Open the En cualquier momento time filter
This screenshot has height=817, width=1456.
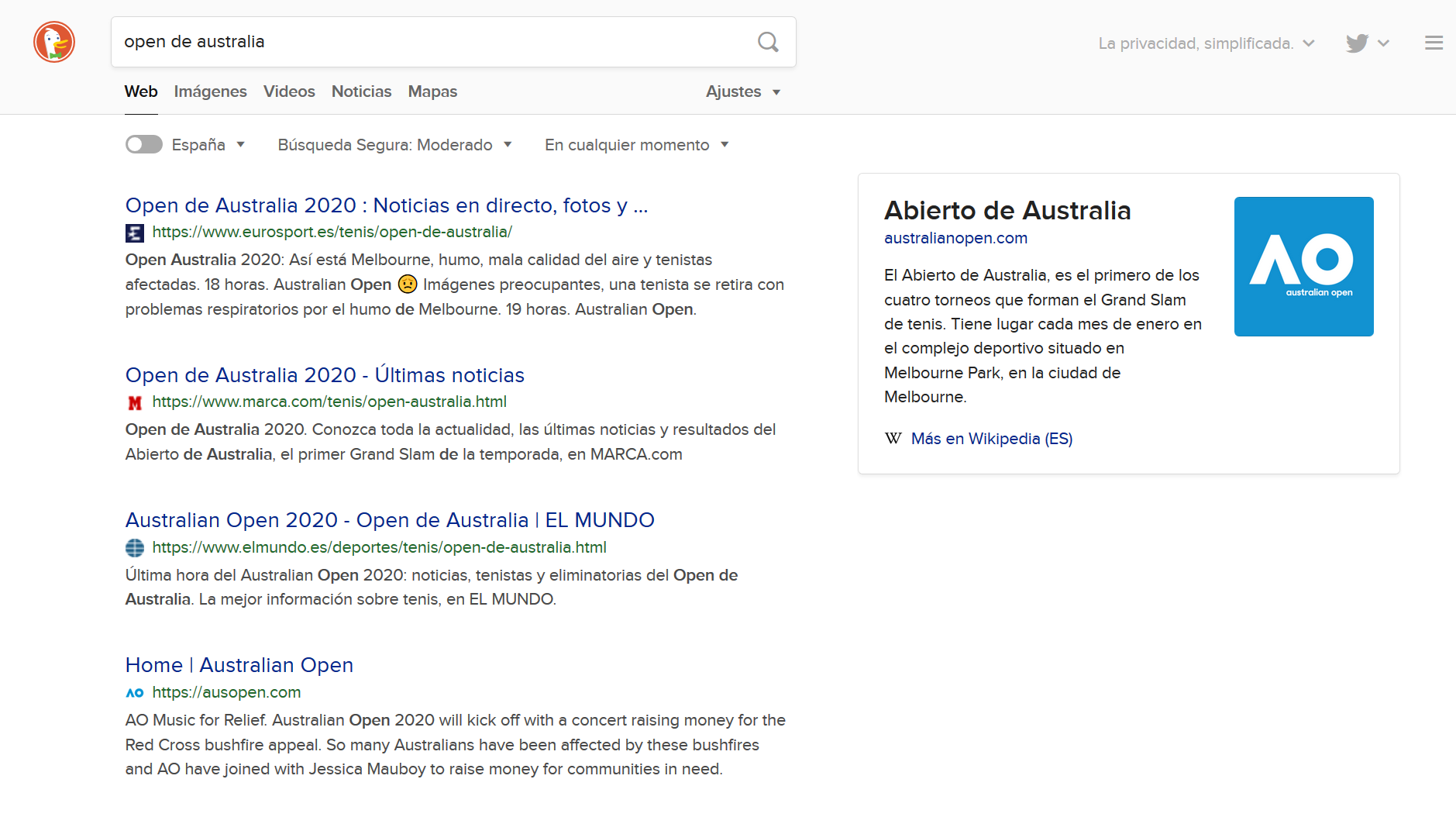point(636,145)
